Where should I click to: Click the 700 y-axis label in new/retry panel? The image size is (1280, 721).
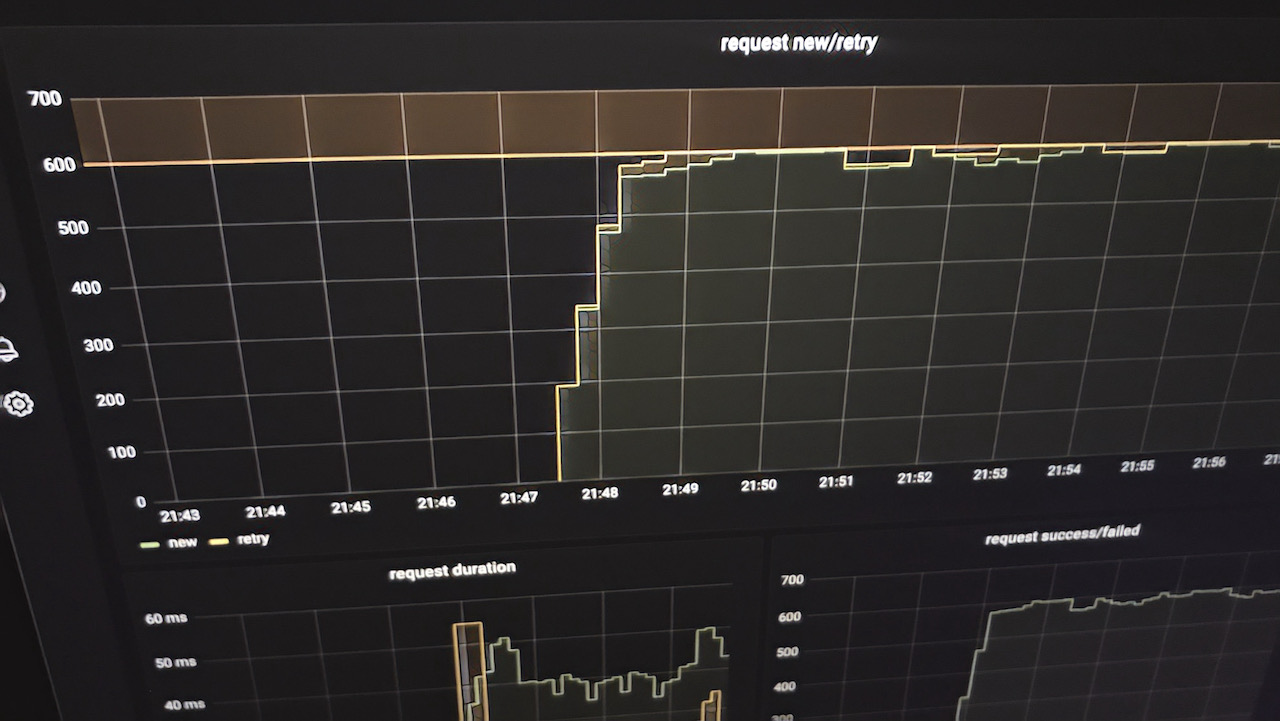45,98
